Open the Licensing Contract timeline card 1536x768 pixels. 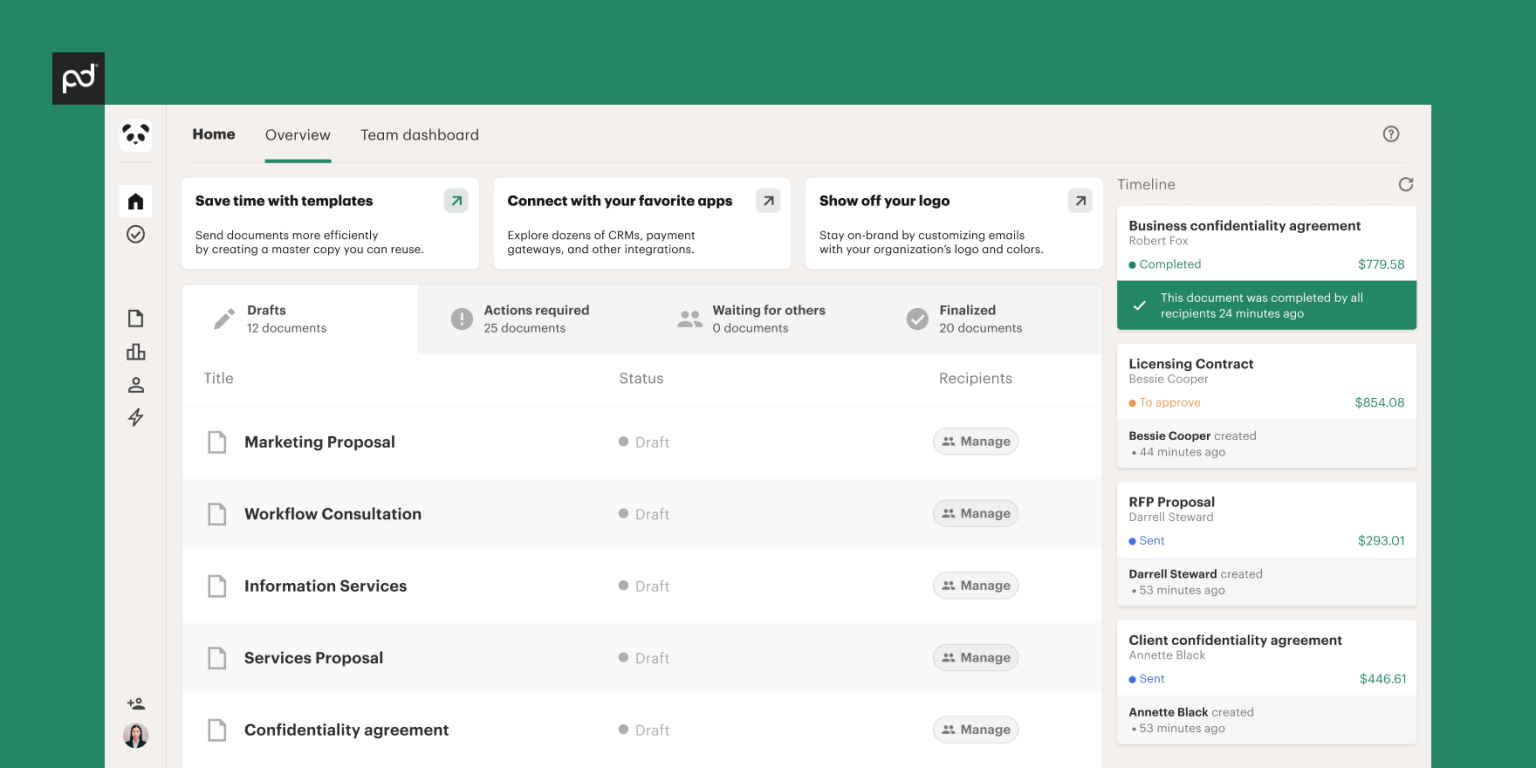tap(1266, 383)
